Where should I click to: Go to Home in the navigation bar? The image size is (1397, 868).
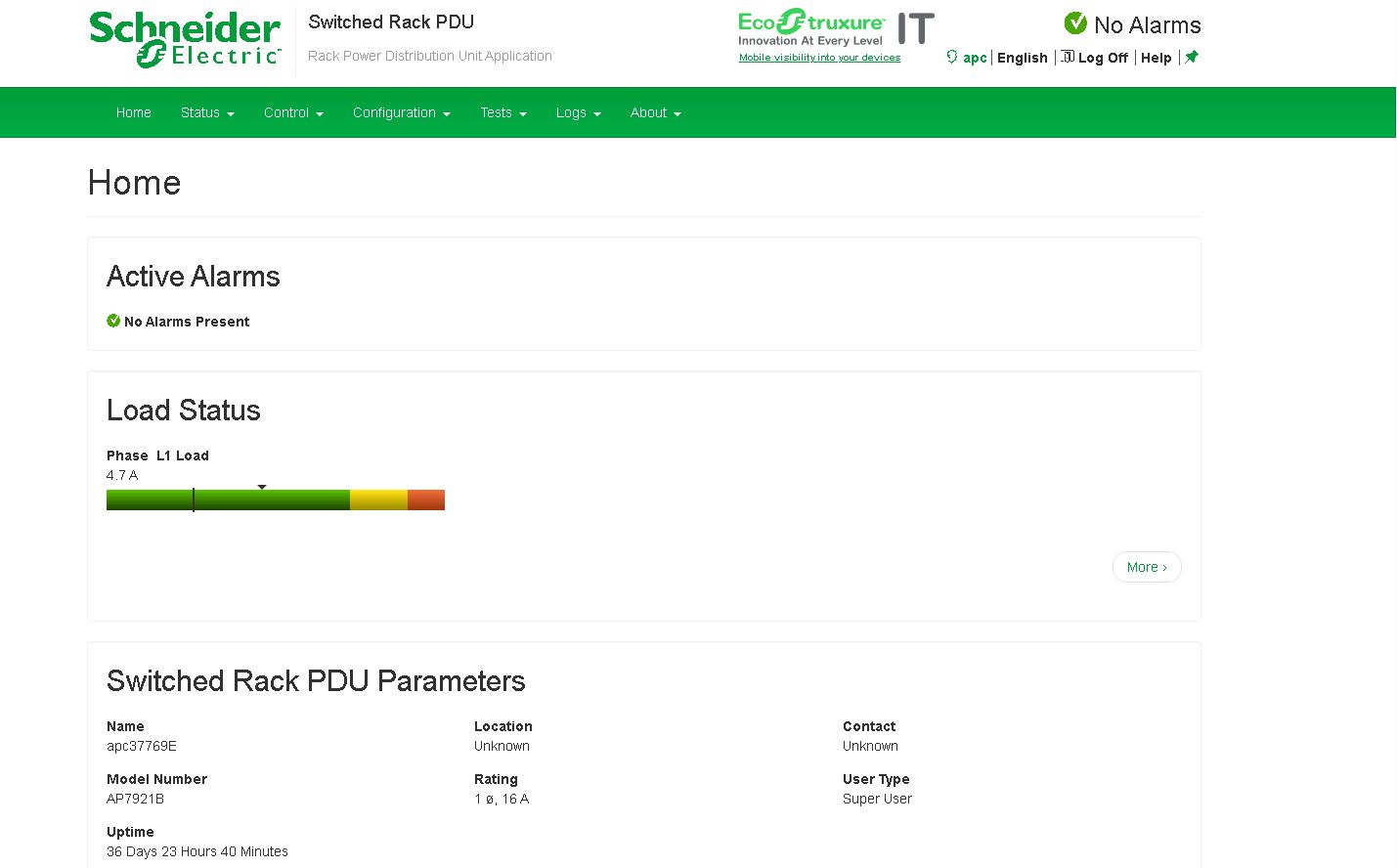134,112
